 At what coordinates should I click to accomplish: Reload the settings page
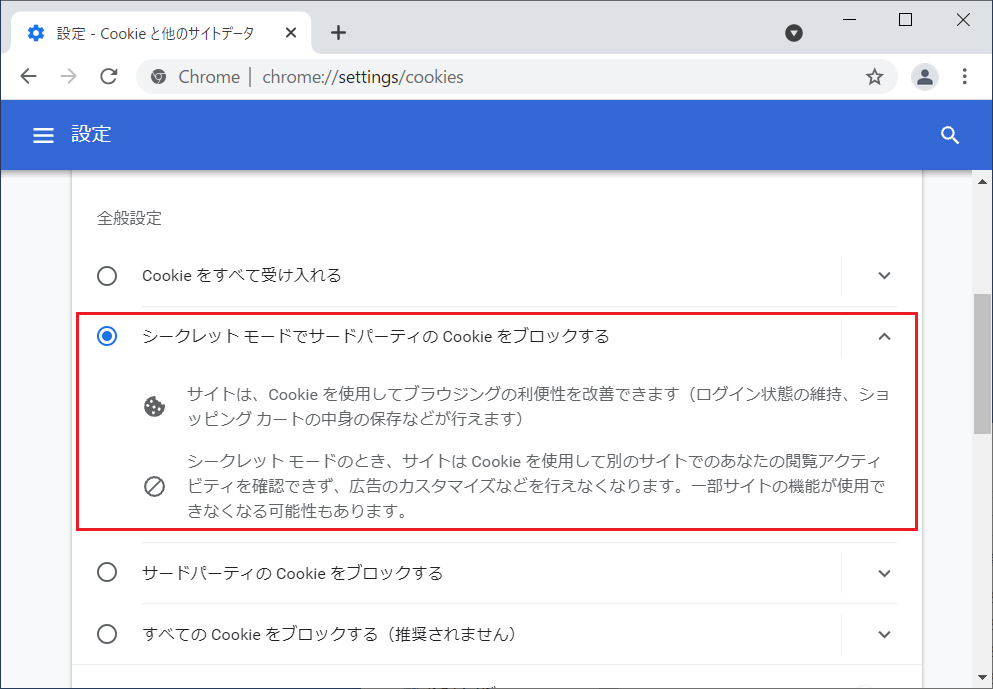click(x=109, y=77)
